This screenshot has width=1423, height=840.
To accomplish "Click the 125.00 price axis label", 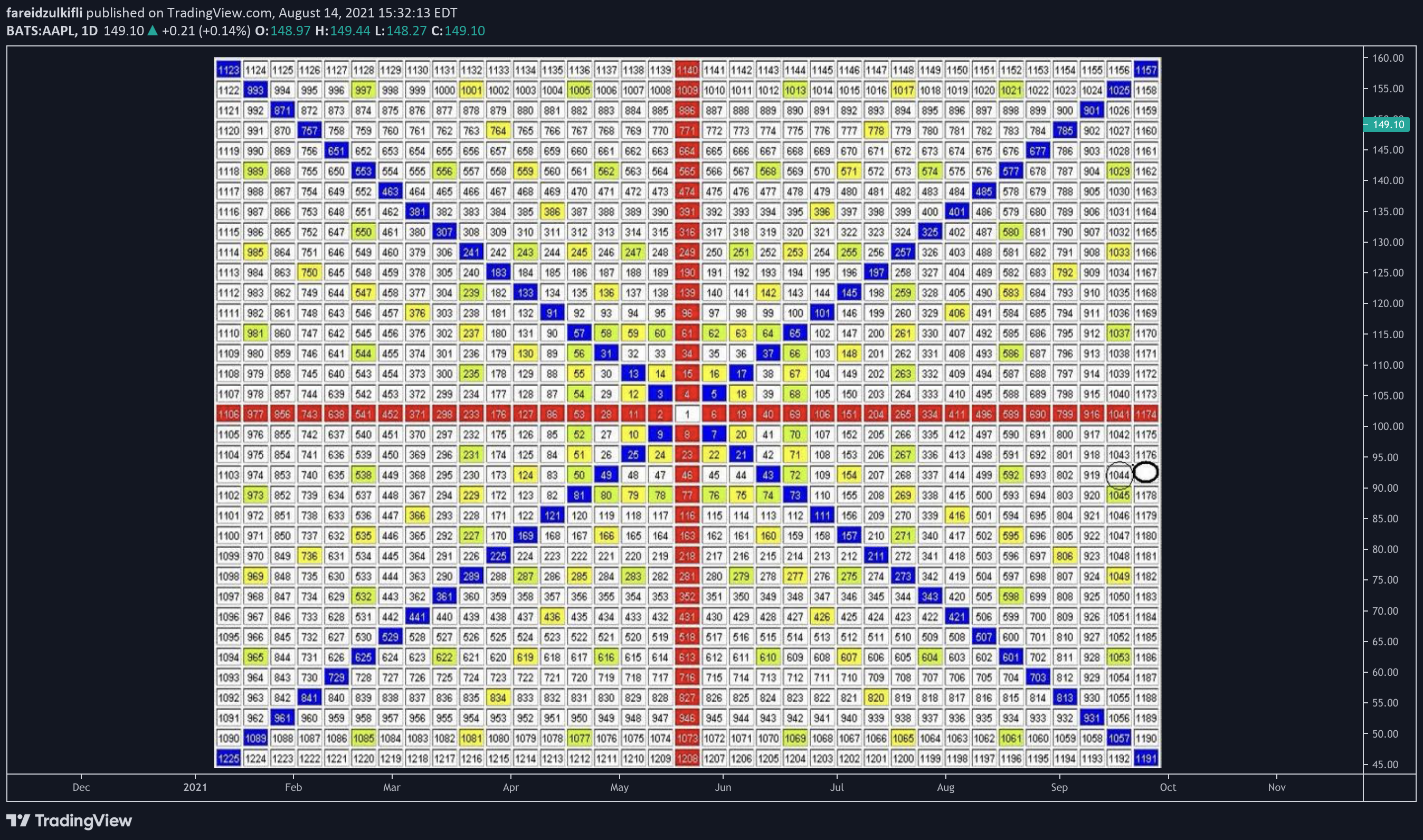I will (x=1388, y=273).
